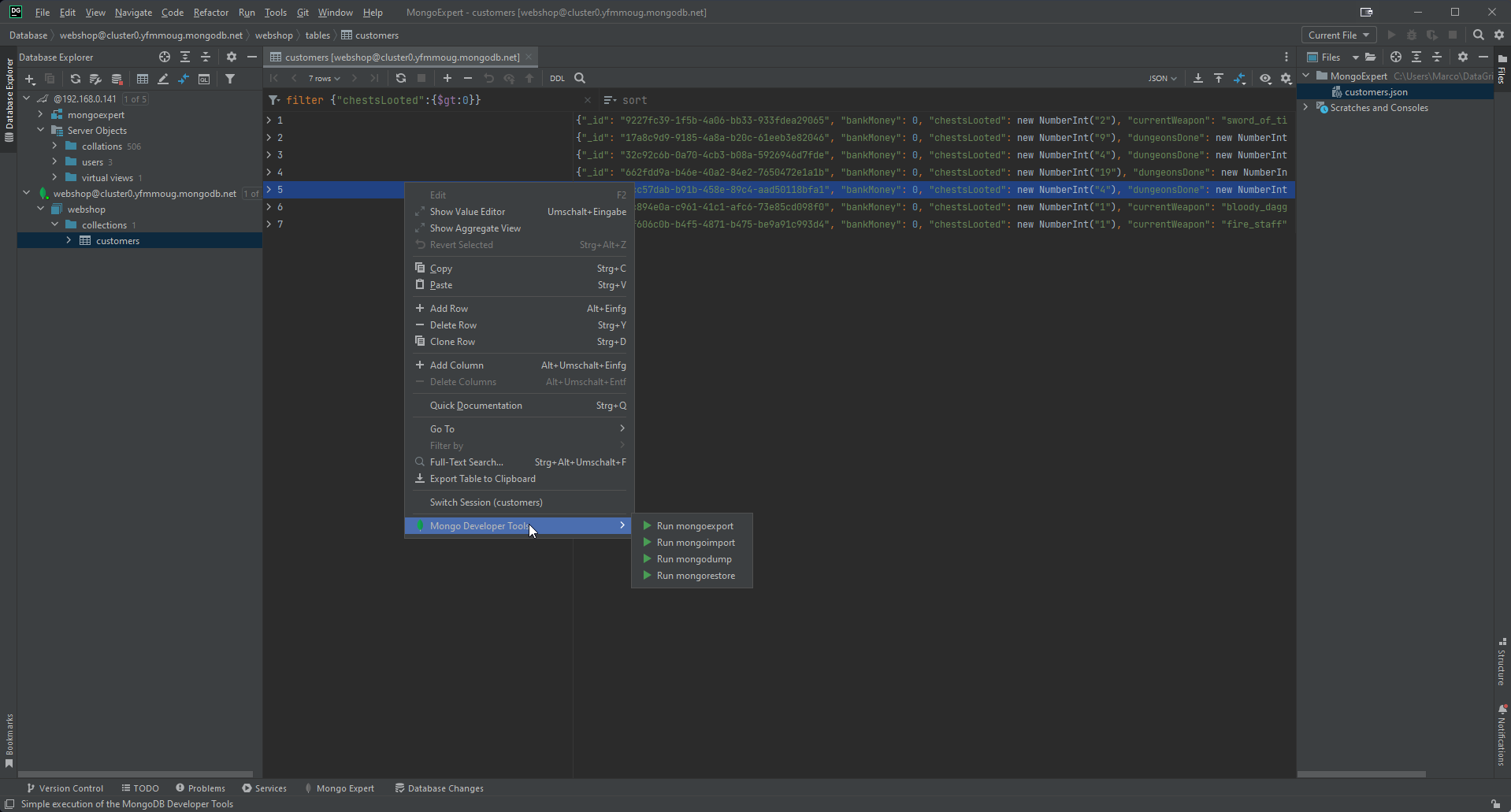Collapse all nodes in Database Explorer
Image resolution: width=1511 pixels, height=812 pixels.
[x=206, y=57]
